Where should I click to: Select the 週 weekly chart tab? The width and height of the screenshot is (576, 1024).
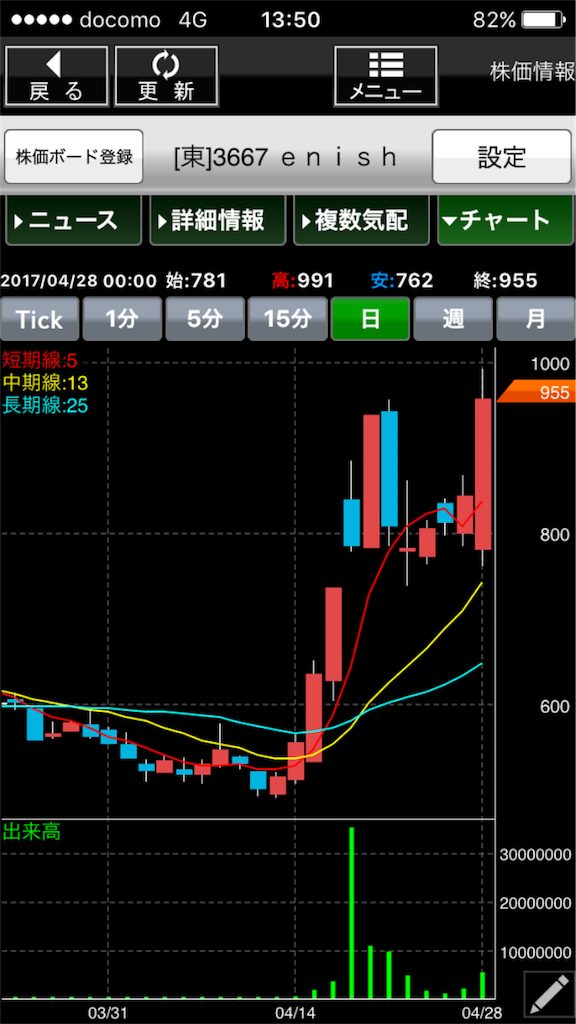(453, 319)
